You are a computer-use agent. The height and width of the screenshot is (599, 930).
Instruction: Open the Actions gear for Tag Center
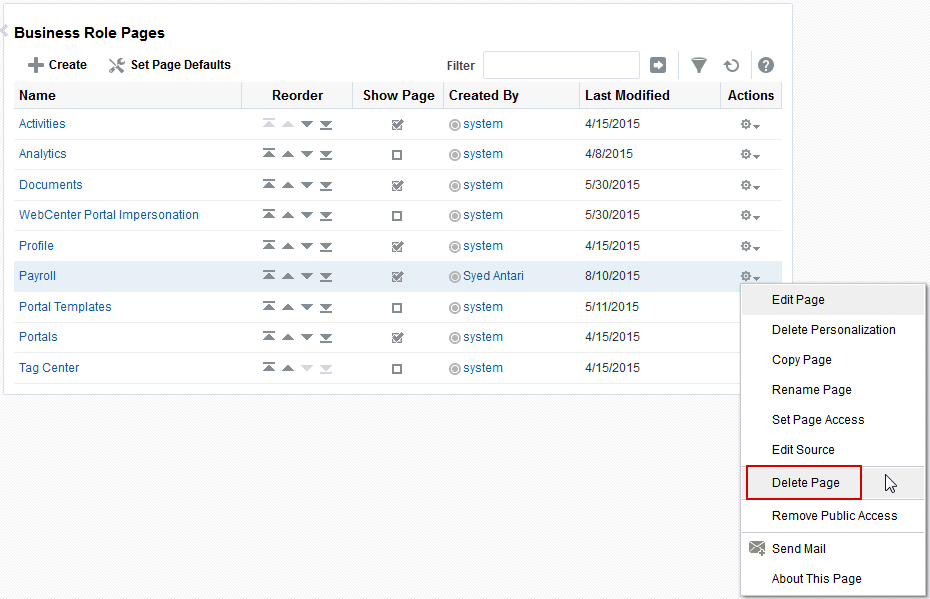pyautogui.click(x=744, y=368)
